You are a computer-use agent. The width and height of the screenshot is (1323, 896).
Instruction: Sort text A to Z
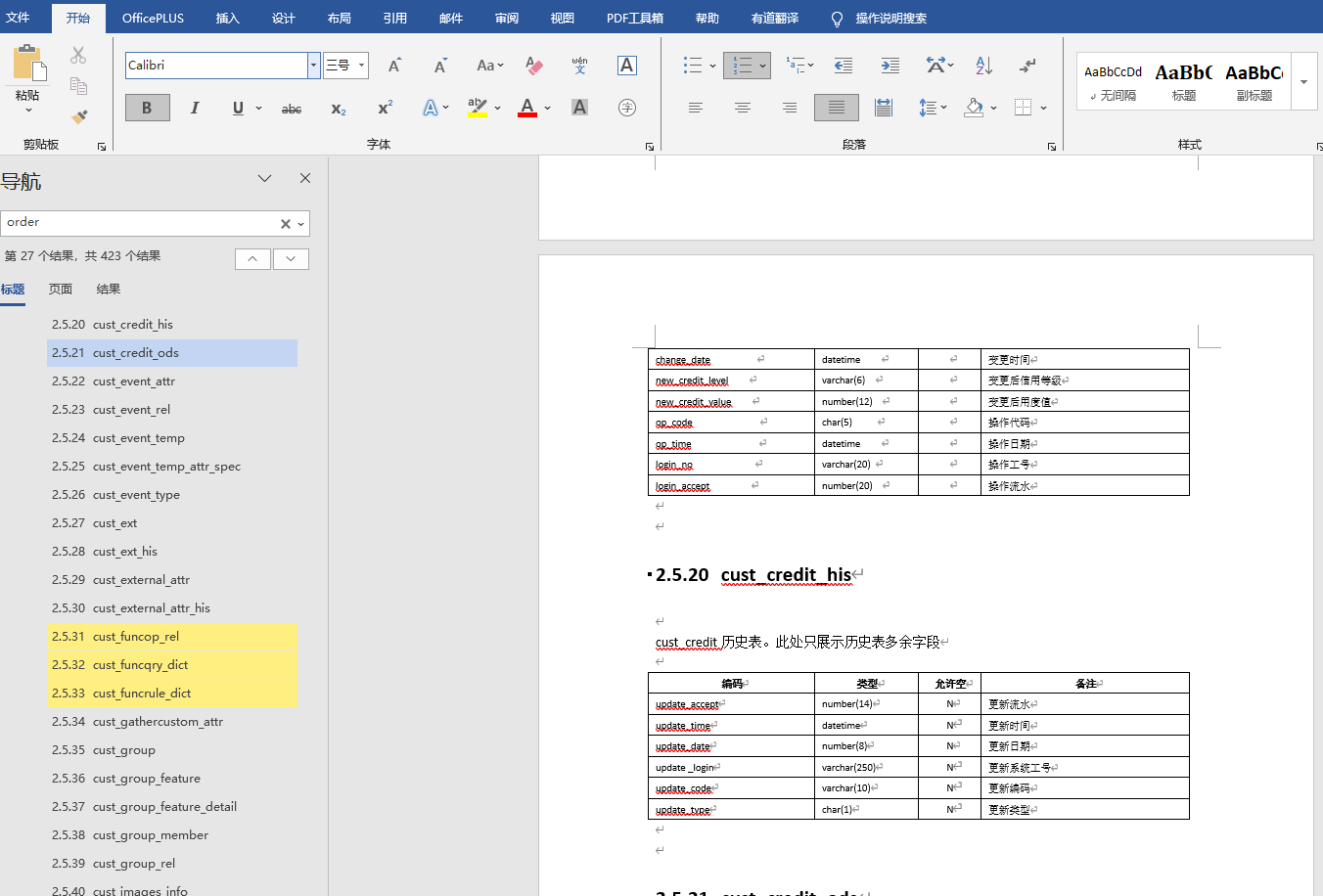pyautogui.click(x=983, y=66)
